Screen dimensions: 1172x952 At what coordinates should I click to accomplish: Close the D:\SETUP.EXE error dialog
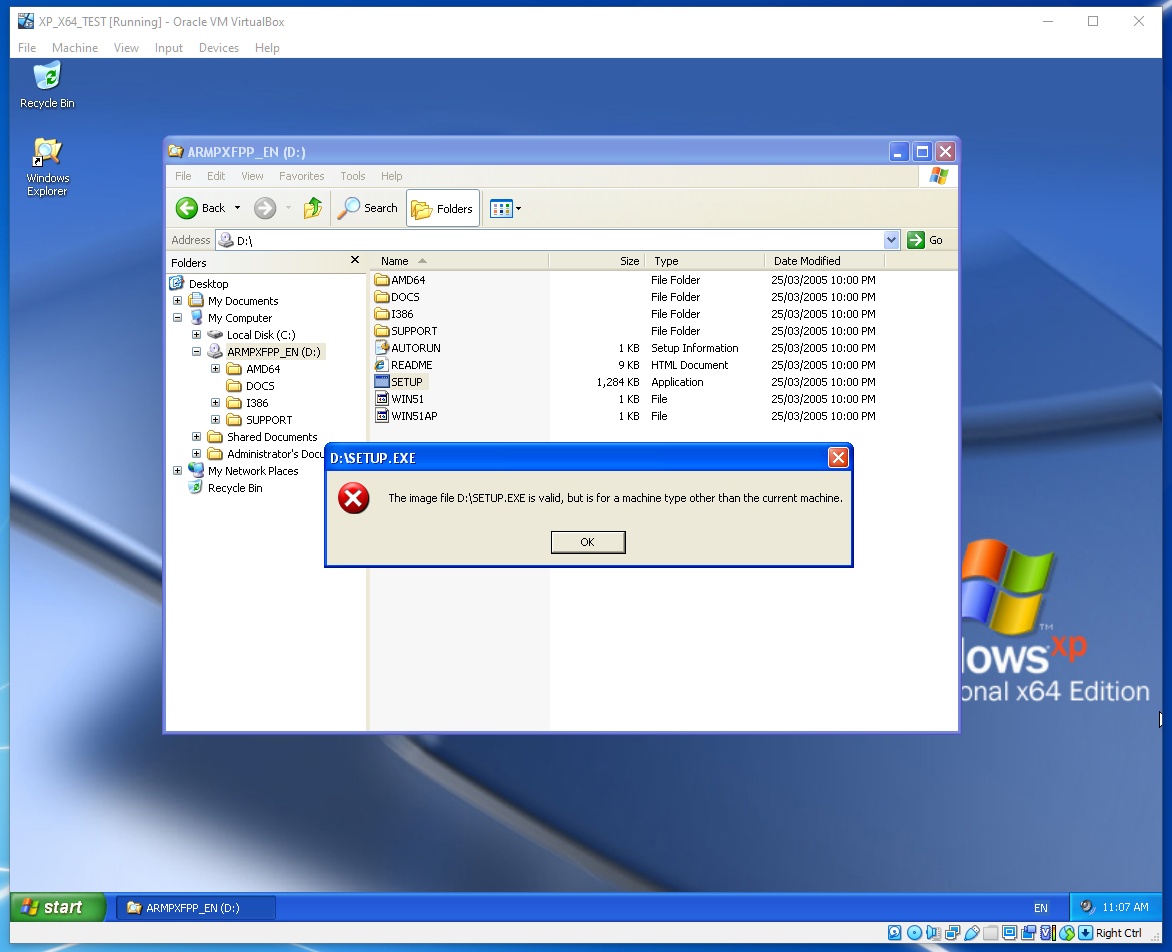(x=838, y=457)
